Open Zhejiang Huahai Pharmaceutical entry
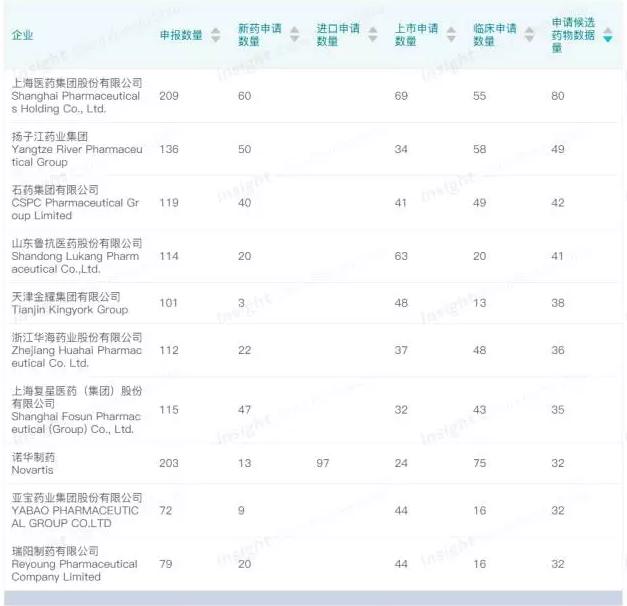This screenshot has width=627, height=606. pyautogui.click(x=77, y=350)
